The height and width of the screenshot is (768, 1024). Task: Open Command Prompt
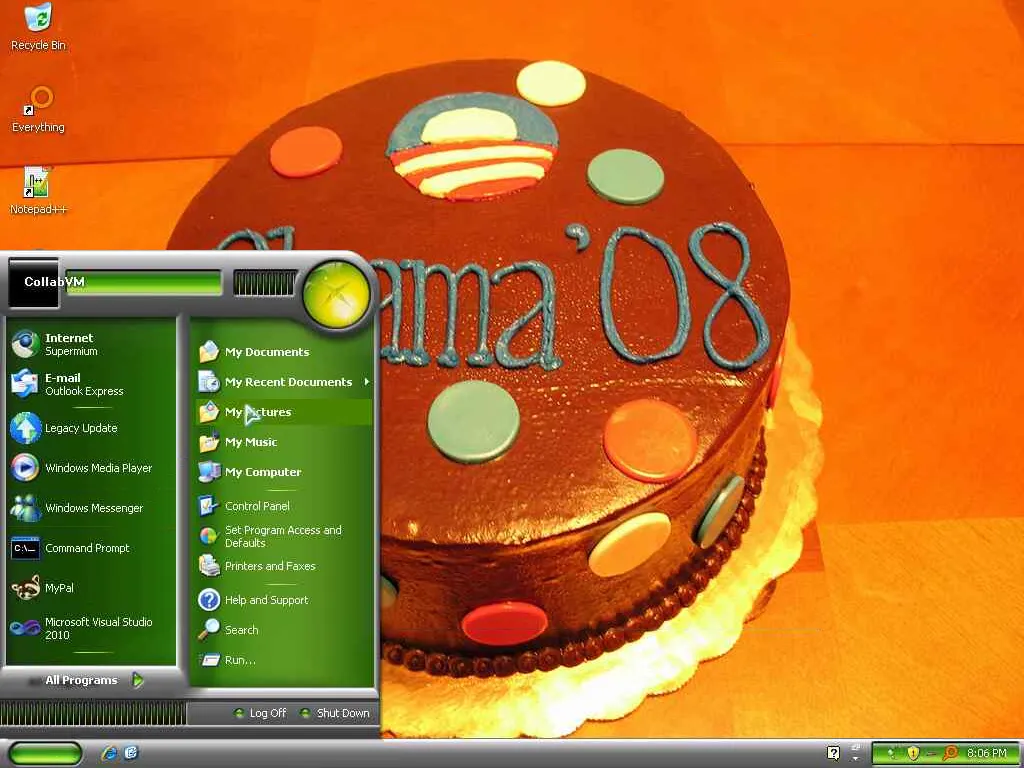pos(91,548)
